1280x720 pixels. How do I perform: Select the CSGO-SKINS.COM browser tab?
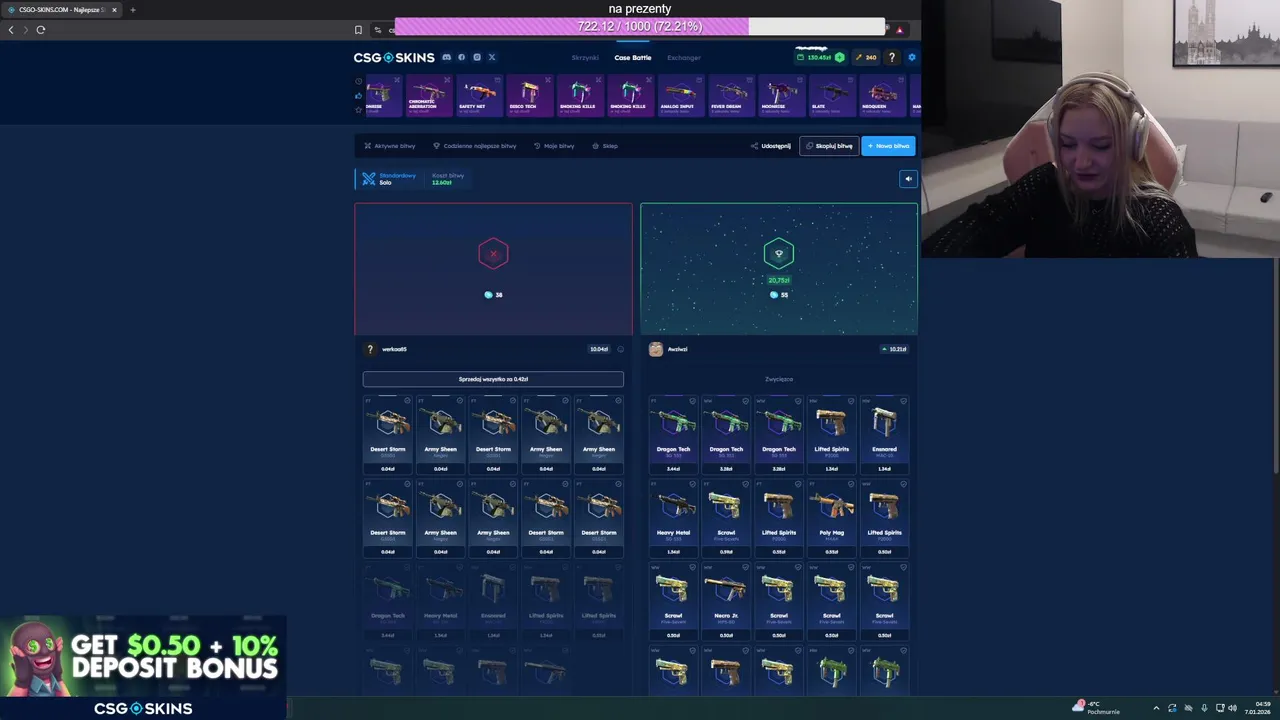[62, 10]
